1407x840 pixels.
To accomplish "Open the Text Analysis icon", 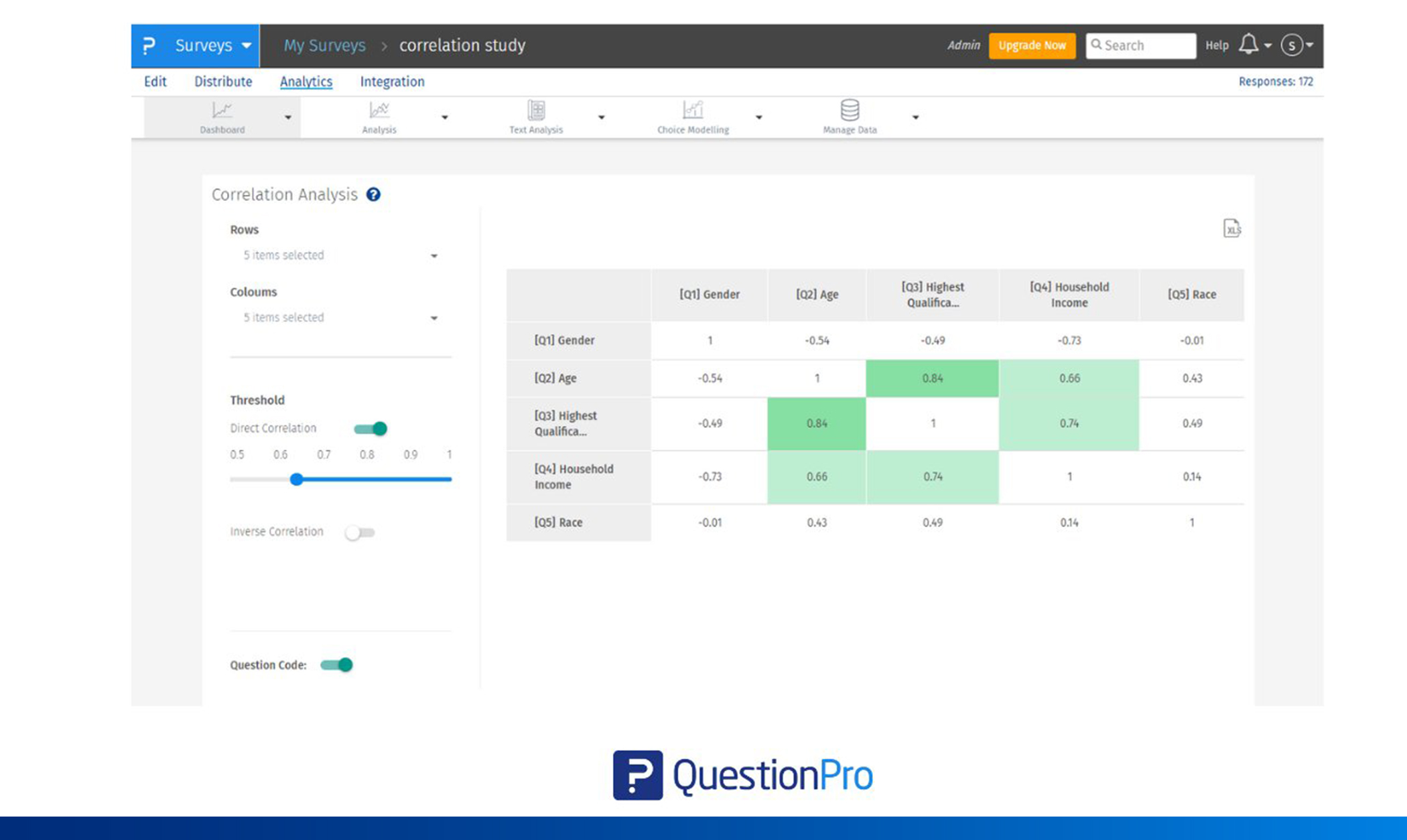I will click(536, 110).
